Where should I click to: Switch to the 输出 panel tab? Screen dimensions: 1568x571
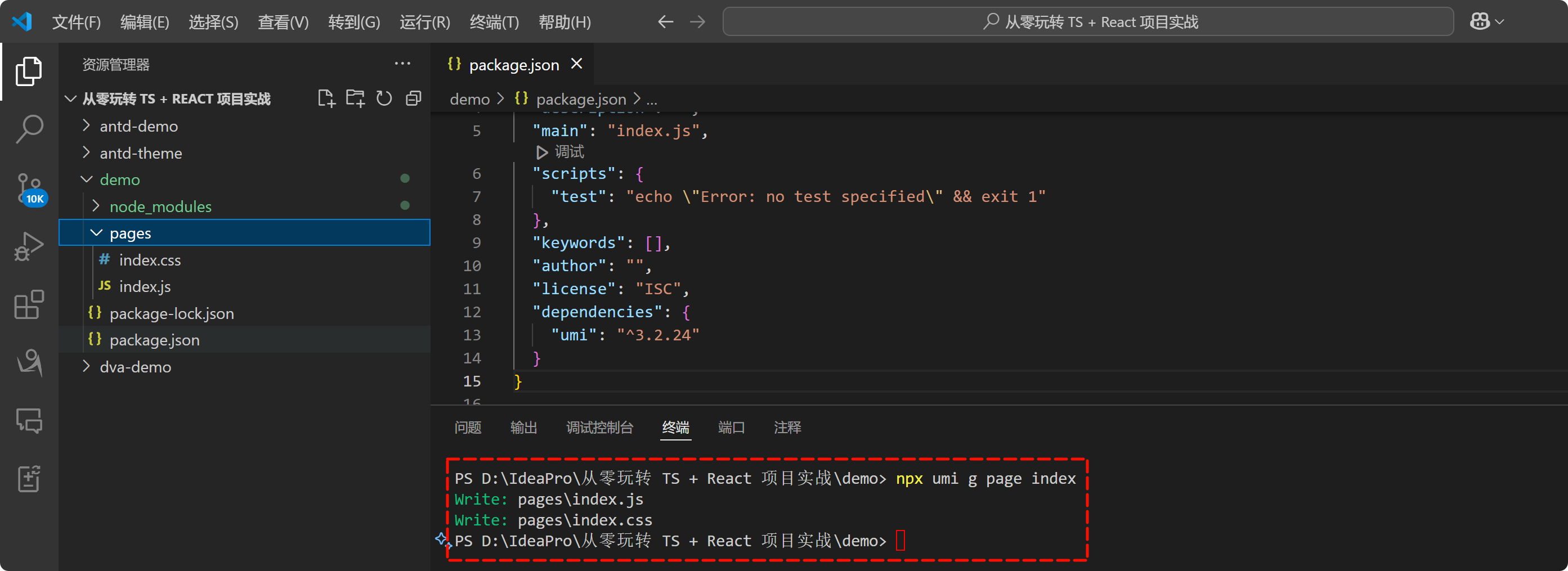[523, 428]
